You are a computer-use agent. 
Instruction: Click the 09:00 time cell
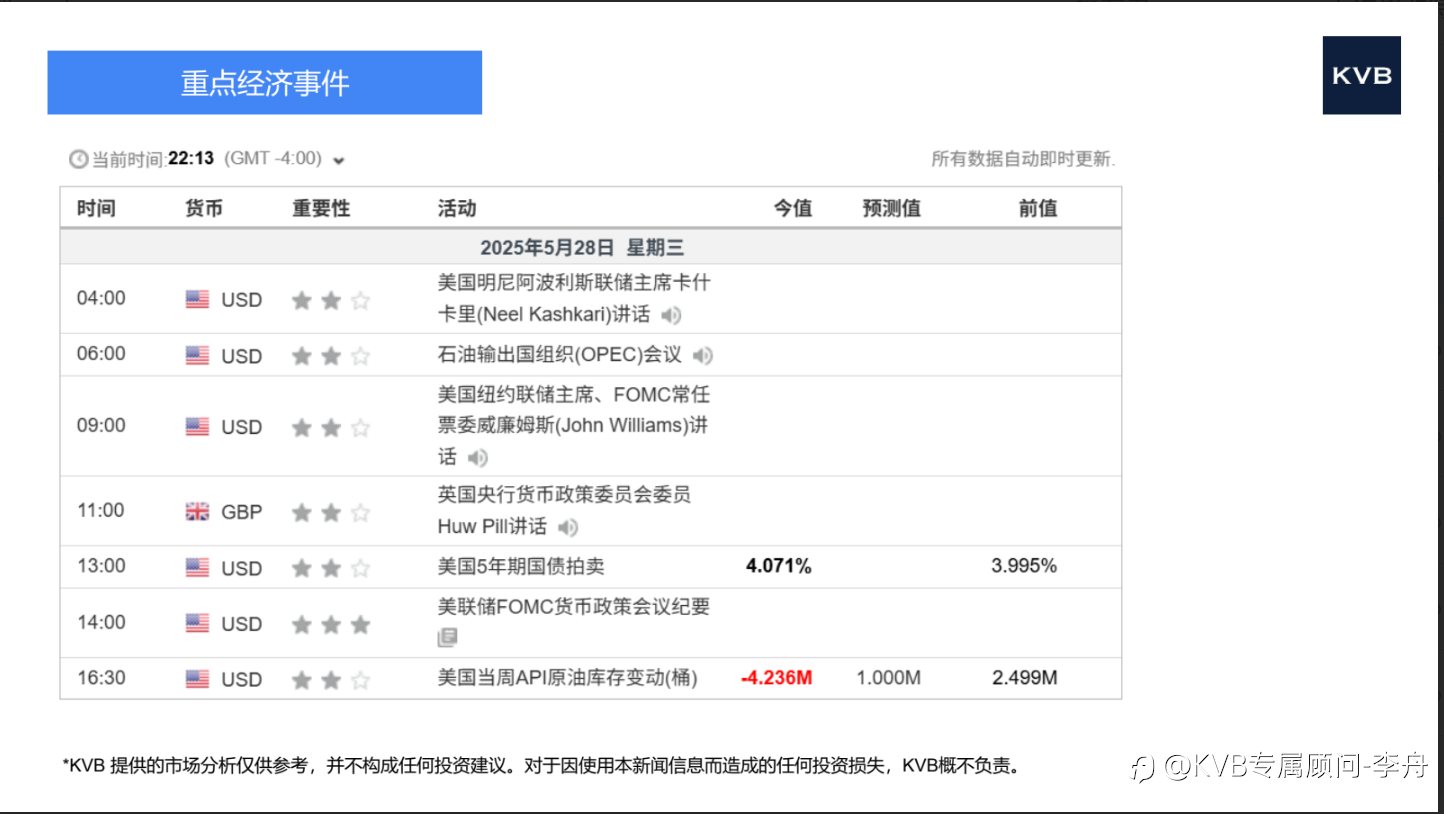click(101, 426)
